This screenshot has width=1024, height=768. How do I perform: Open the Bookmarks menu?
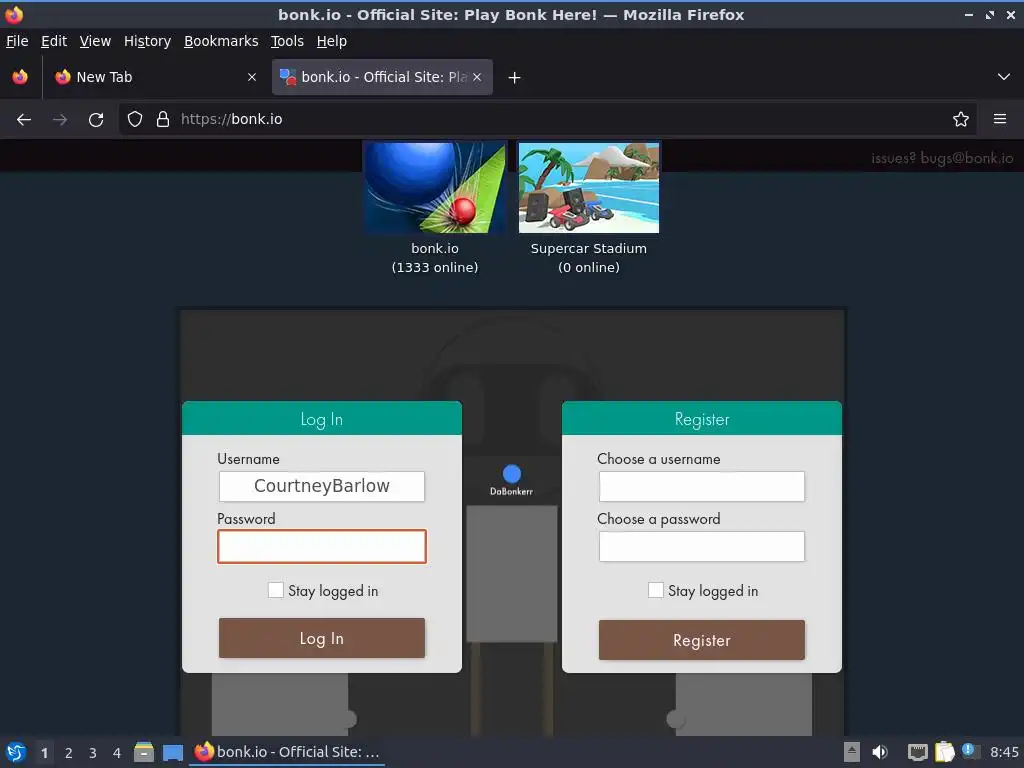(x=221, y=41)
